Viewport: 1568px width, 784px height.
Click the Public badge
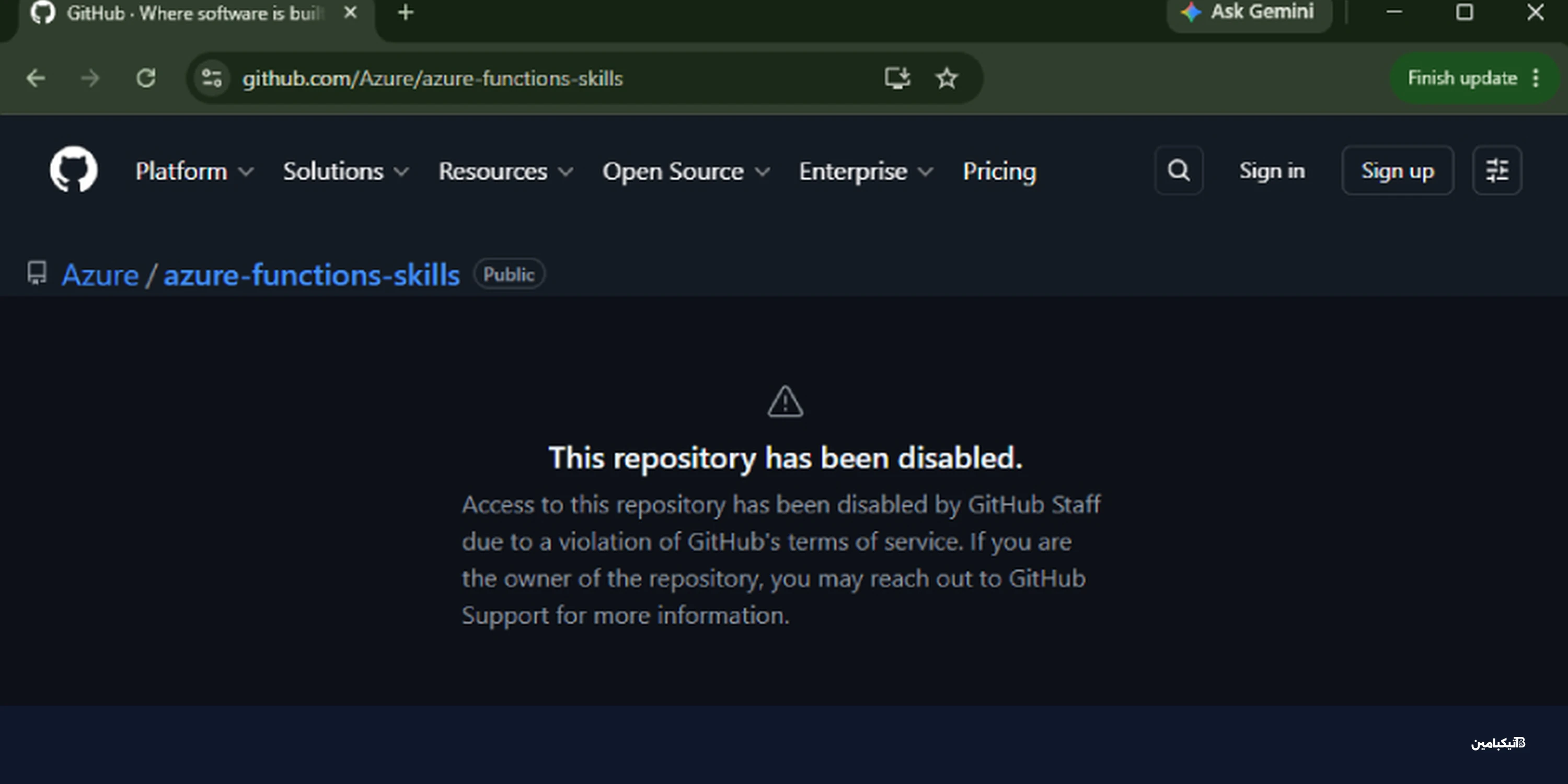[x=509, y=274]
